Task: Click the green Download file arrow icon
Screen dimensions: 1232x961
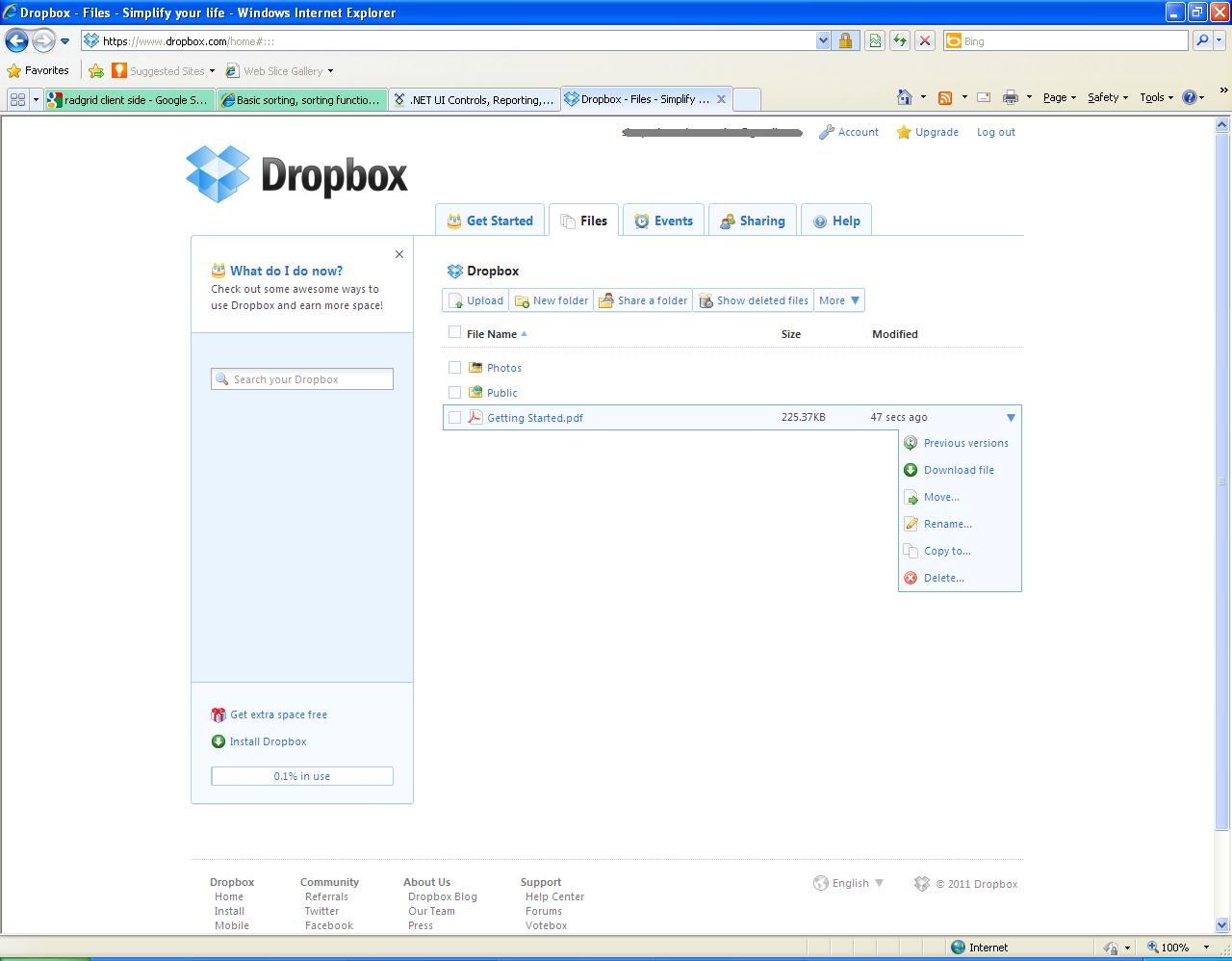Action: pos(911,470)
